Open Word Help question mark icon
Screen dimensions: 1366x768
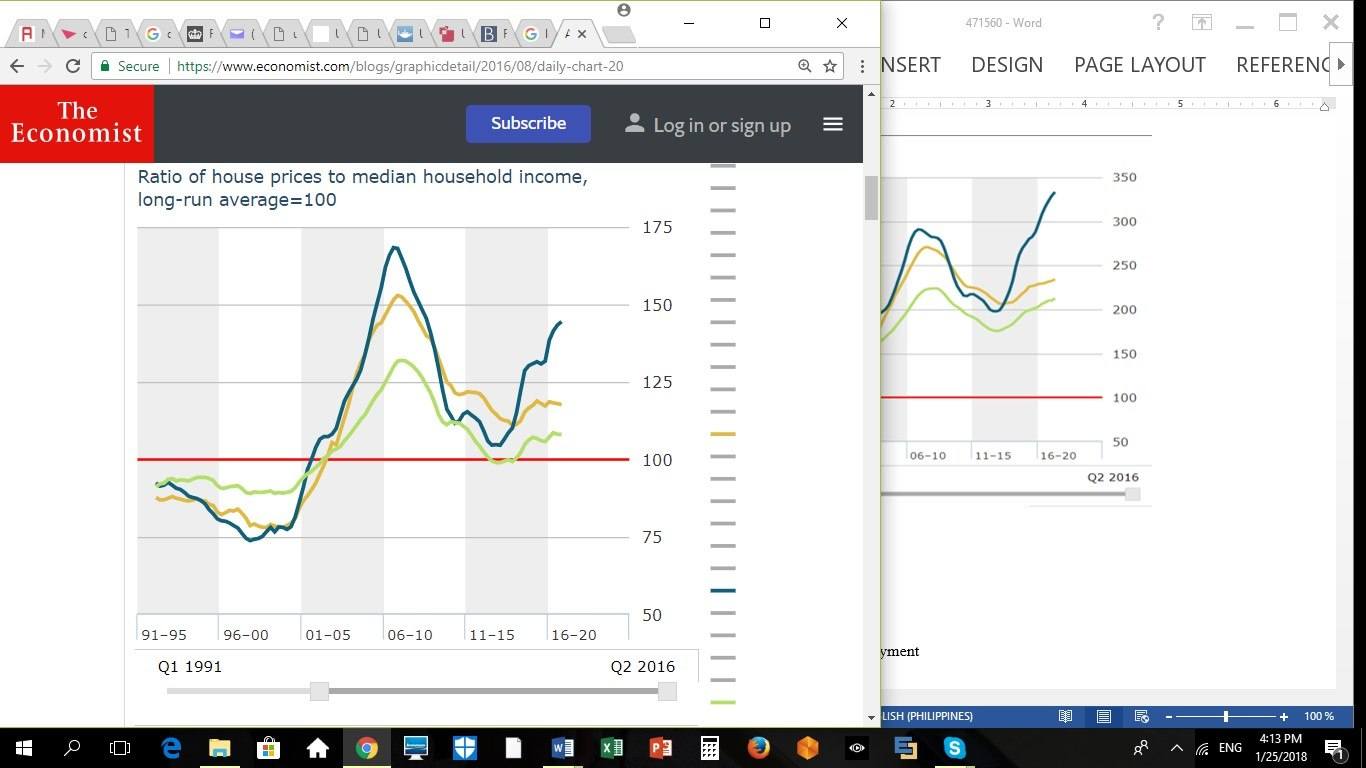click(x=1158, y=22)
